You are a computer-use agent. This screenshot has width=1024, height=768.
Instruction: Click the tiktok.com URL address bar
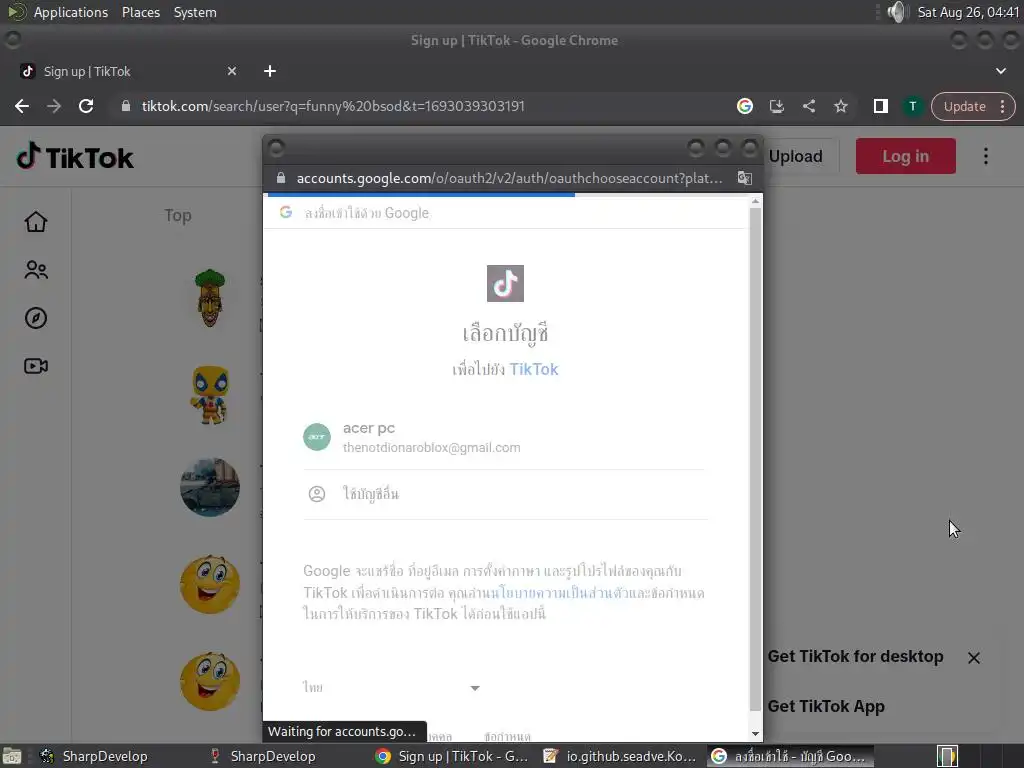pyautogui.click(x=418, y=106)
